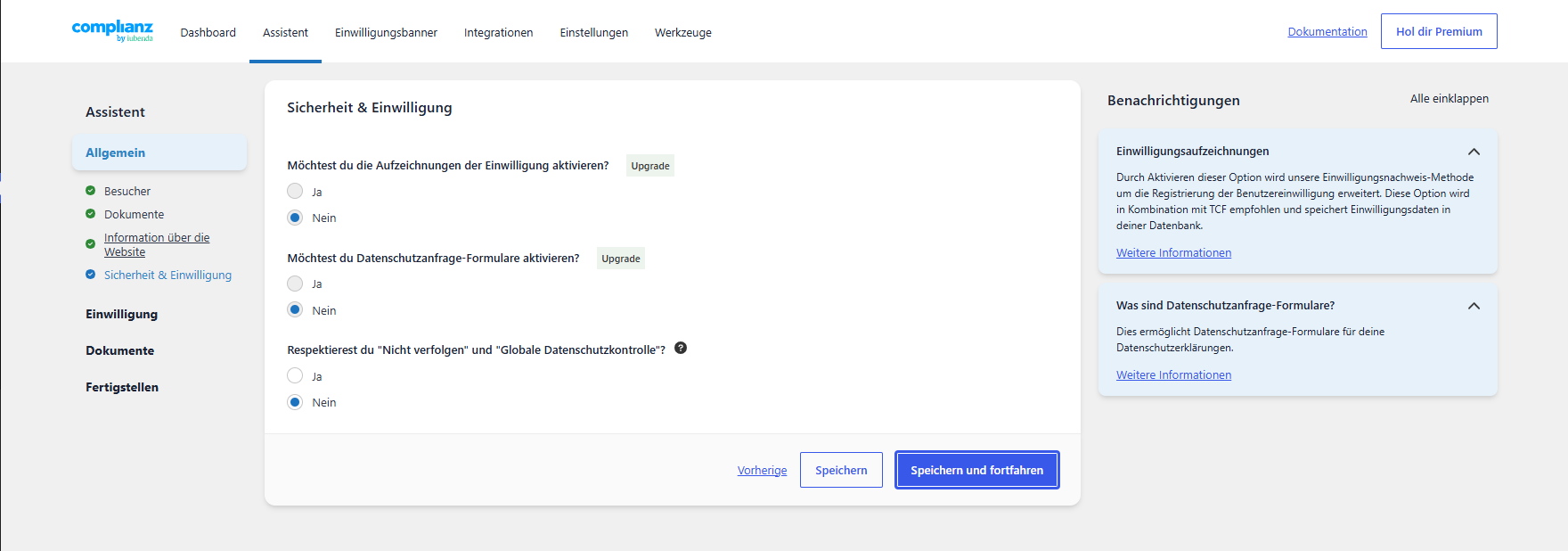This screenshot has height=551, width=1568.
Task: Click the Speichern button
Action: 841,470
